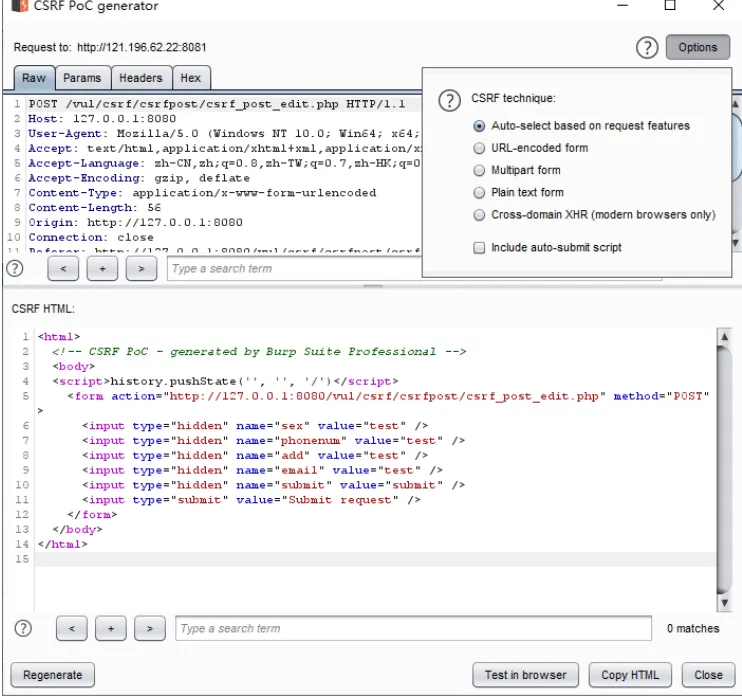Click help icon beside CSRF technique label
The image size is (742, 696).
click(x=449, y=100)
